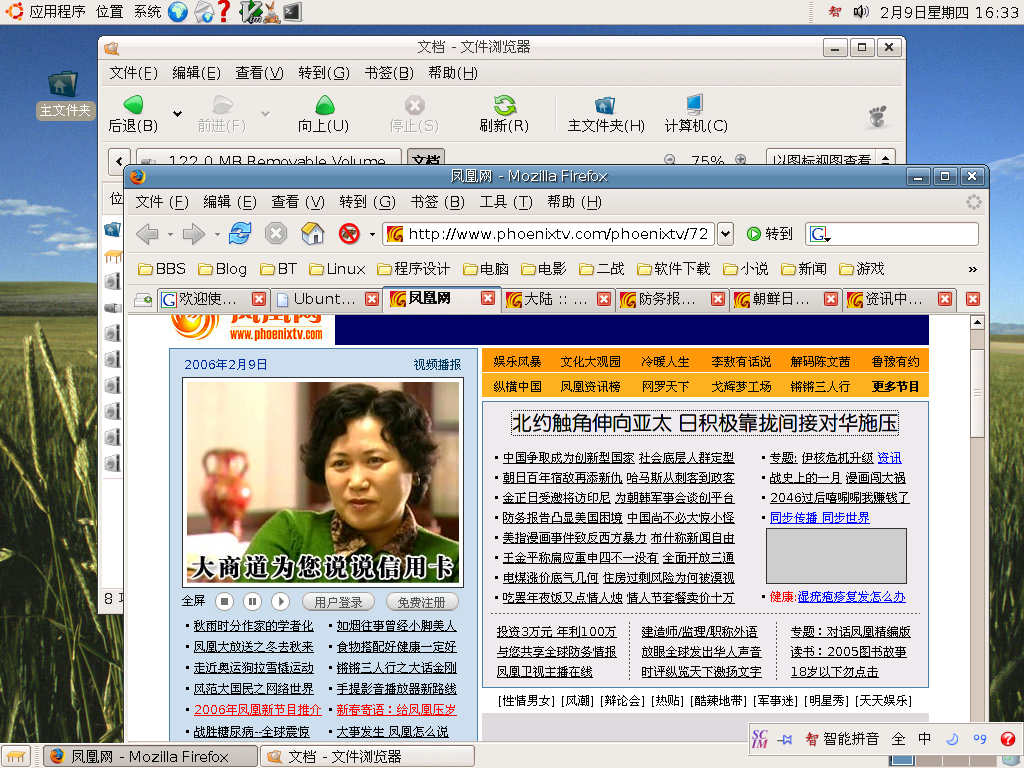Toggle the 文档 path button in file browser
The width and height of the screenshot is (1024, 768).
[x=426, y=158]
